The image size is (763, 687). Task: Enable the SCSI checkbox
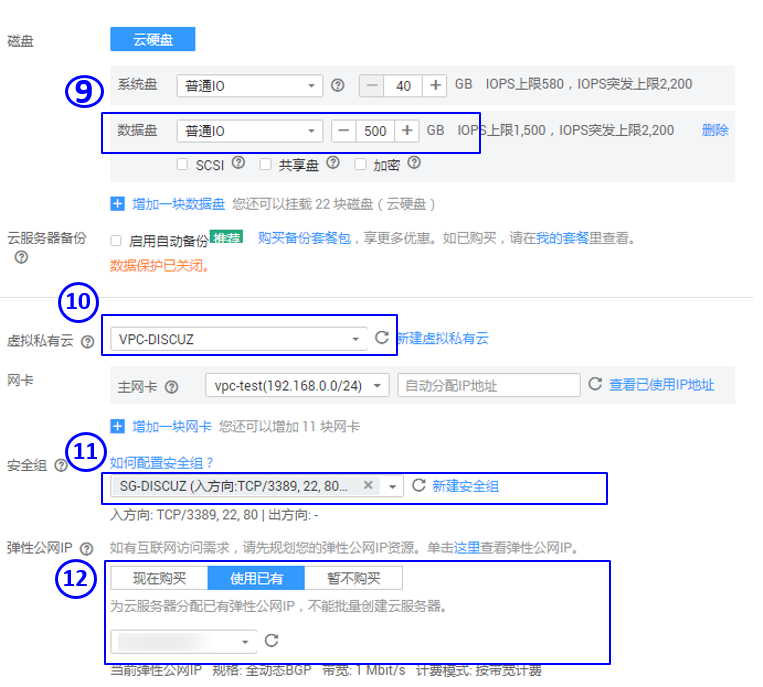[182, 164]
